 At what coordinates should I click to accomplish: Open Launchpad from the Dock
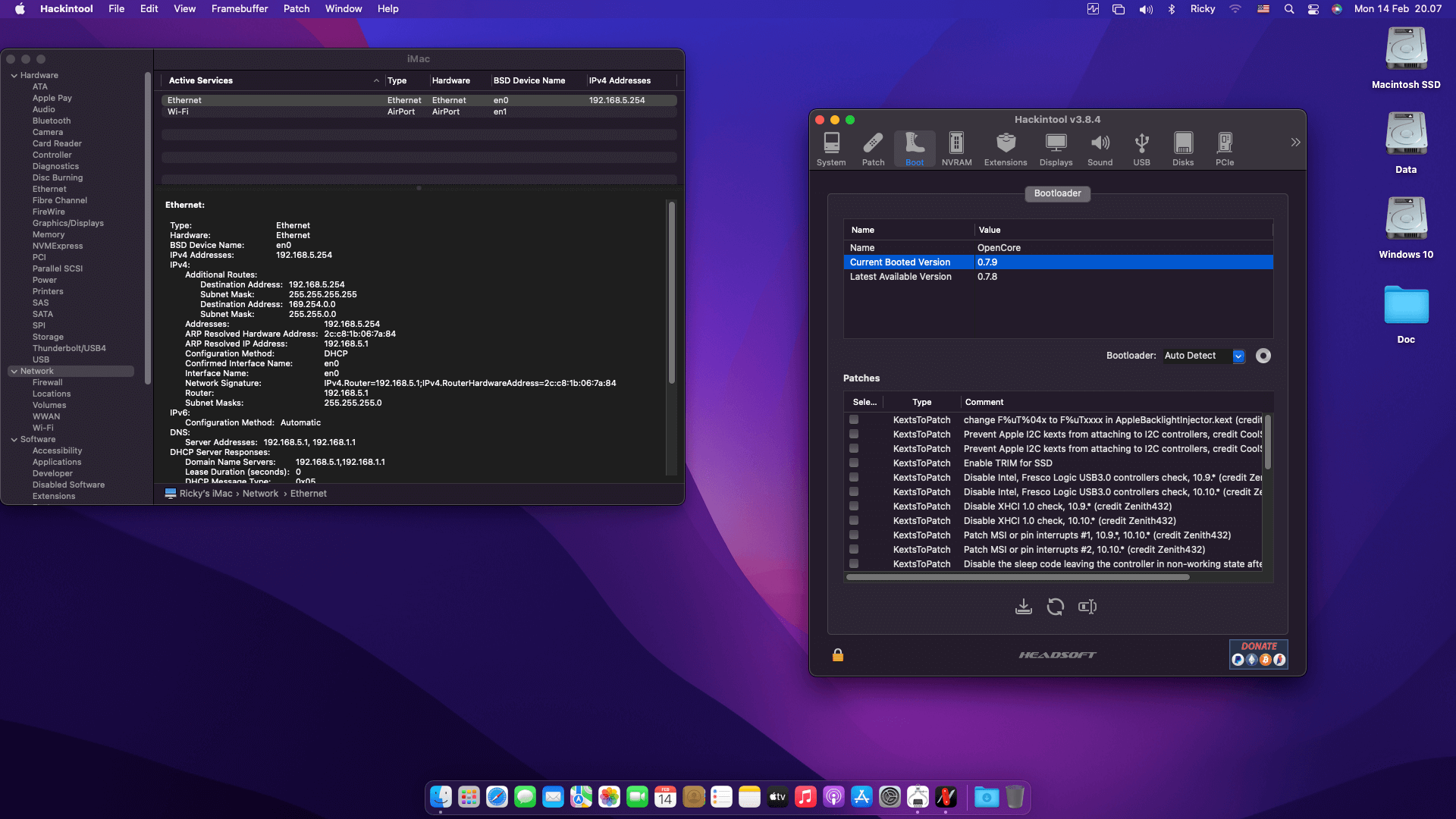[x=469, y=797]
